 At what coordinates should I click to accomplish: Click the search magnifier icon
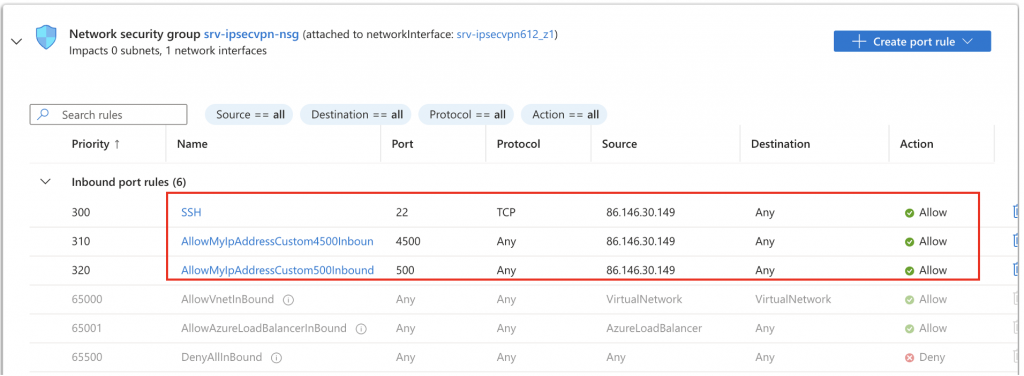44,114
